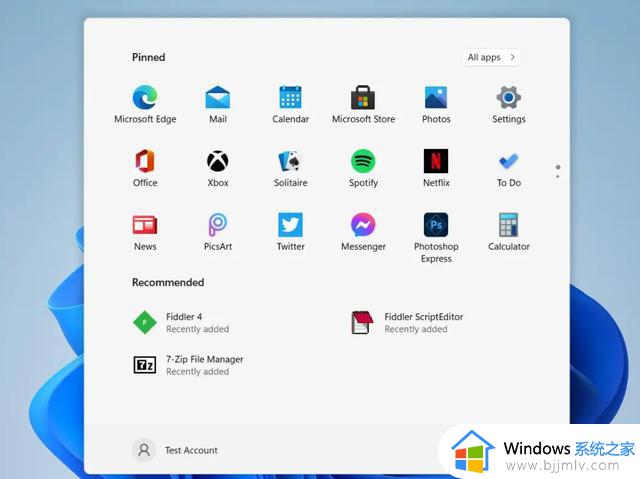640x479 pixels.
Task: Open Settings gear icon
Action: [x=509, y=104]
